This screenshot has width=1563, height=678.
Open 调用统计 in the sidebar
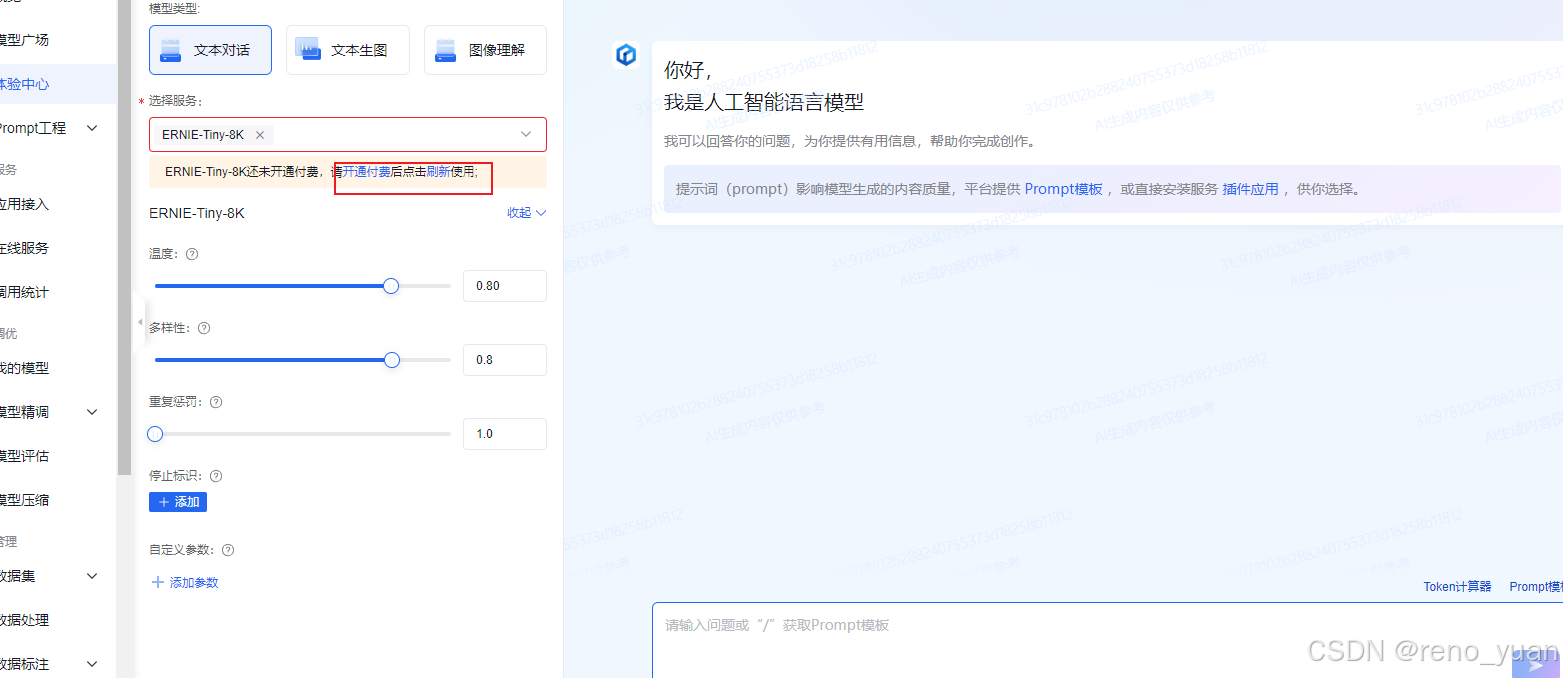(22, 292)
